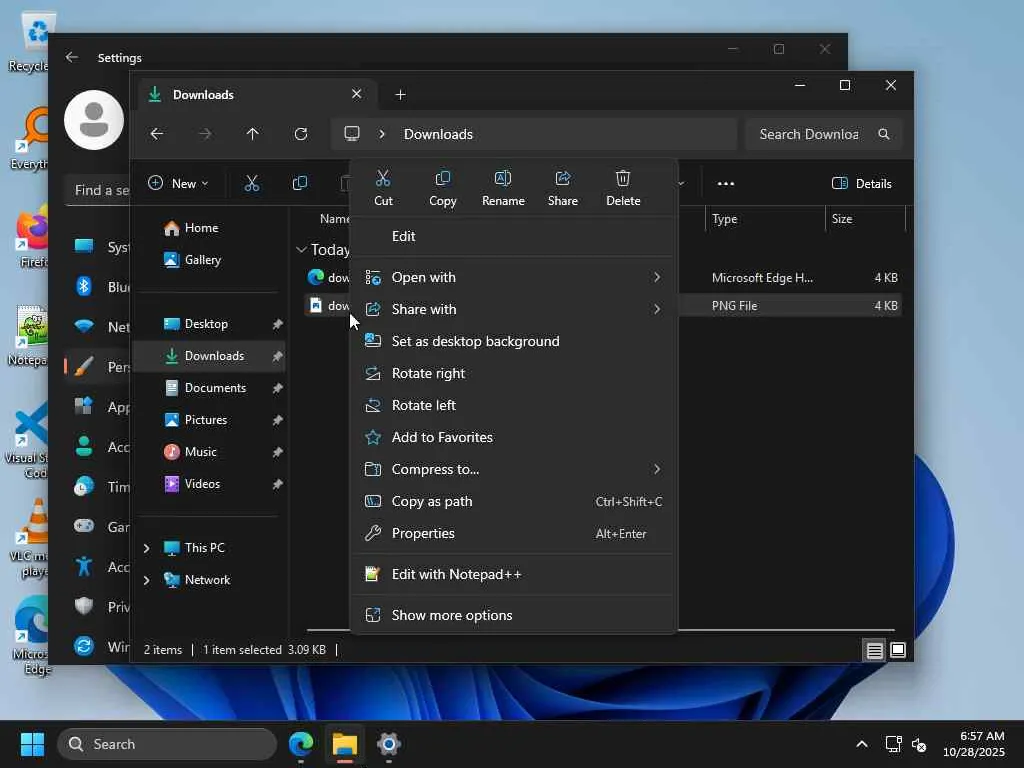Screen dimensions: 1024x768
Task: Click search magnifier icon in Explorer
Action: (884, 135)
